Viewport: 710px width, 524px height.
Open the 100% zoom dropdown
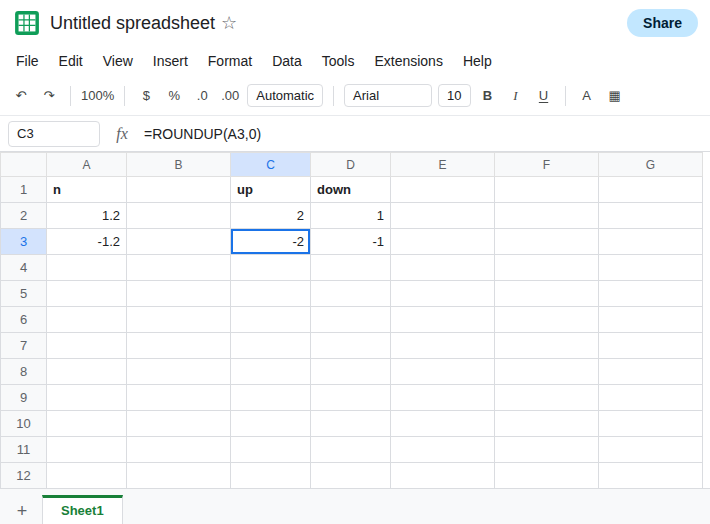pos(97,96)
